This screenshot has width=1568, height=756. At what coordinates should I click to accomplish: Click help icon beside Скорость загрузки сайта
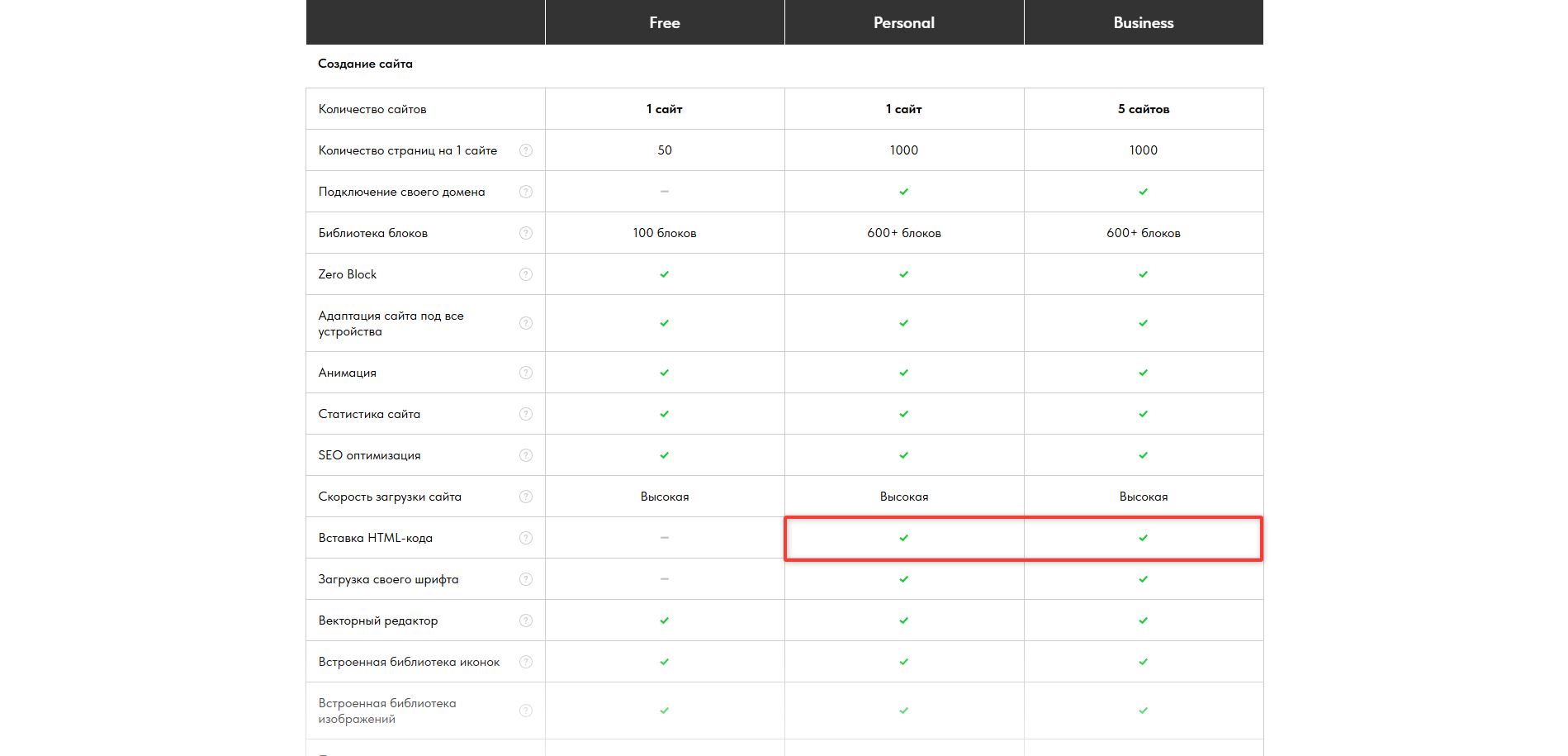point(526,497)
